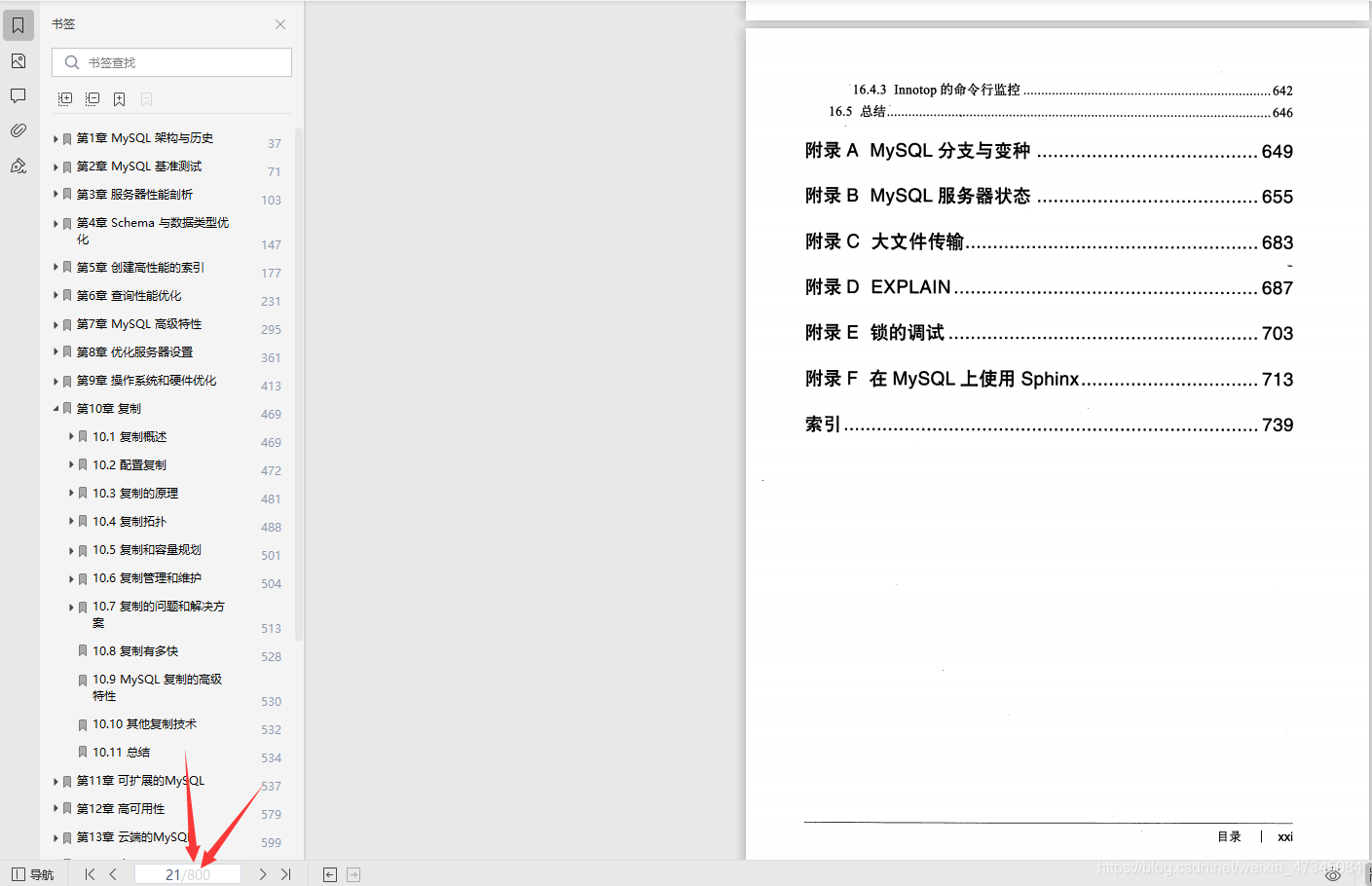Viewport: 1372px width, 886px height.
Task: Open bookmark 10.2 配置复制
Action: pyautogui.click(x=130, y=465)
